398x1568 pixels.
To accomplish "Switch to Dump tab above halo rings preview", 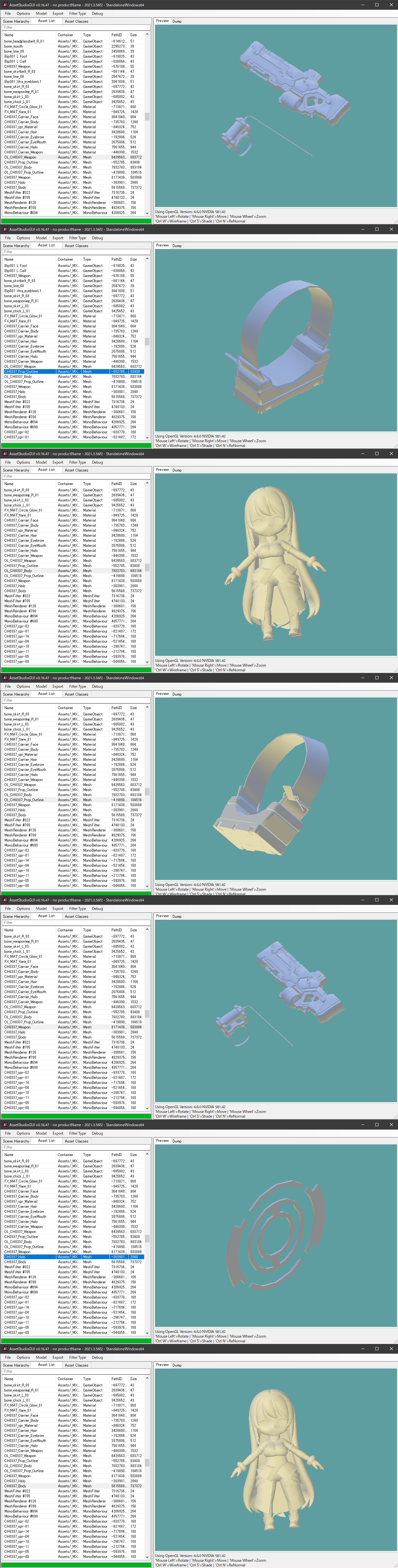I will (x=176, y=1141).
